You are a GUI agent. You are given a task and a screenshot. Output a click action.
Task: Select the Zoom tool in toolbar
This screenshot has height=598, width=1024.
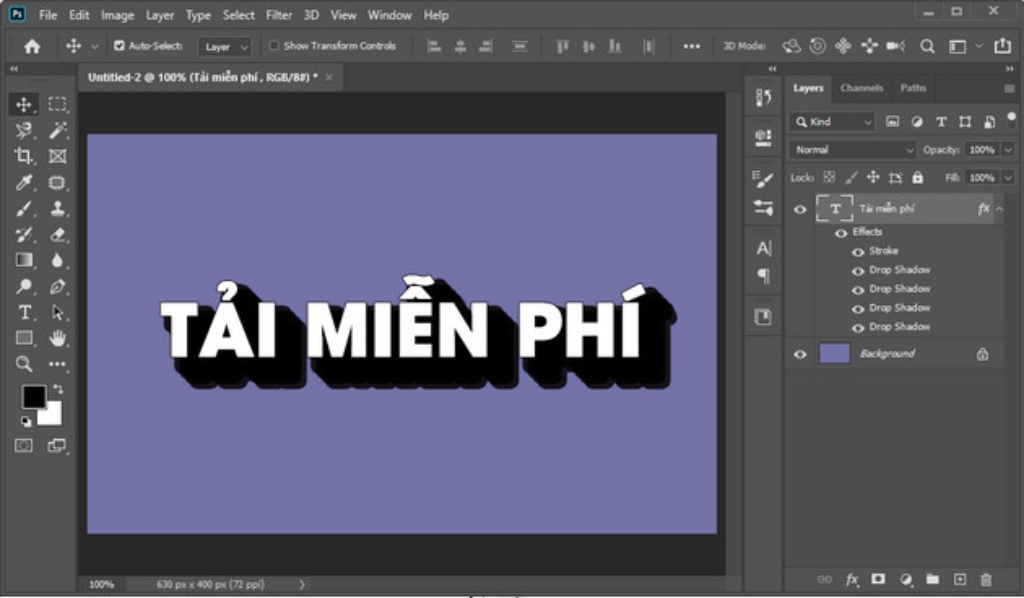click(x=25, y=365)
